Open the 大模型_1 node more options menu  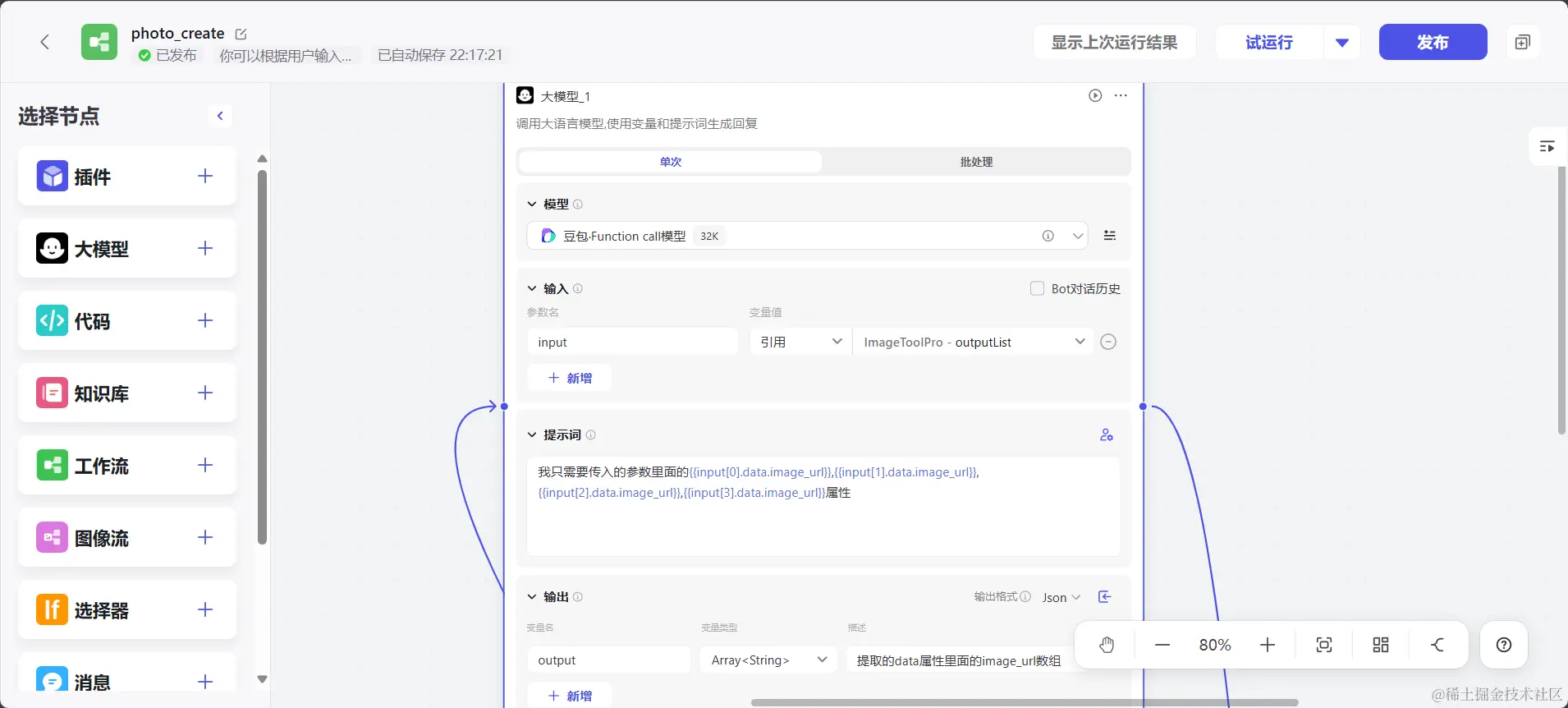coord(1121,95)
